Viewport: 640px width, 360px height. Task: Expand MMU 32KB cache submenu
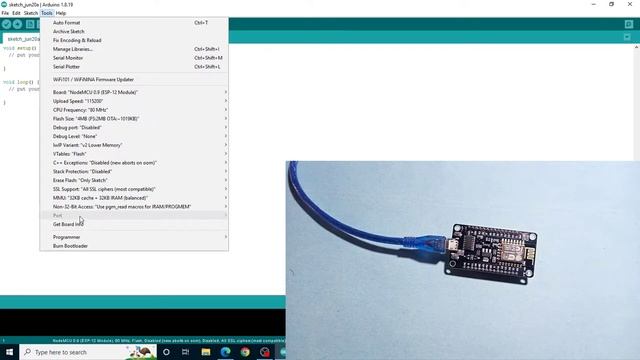coord(134,198)
